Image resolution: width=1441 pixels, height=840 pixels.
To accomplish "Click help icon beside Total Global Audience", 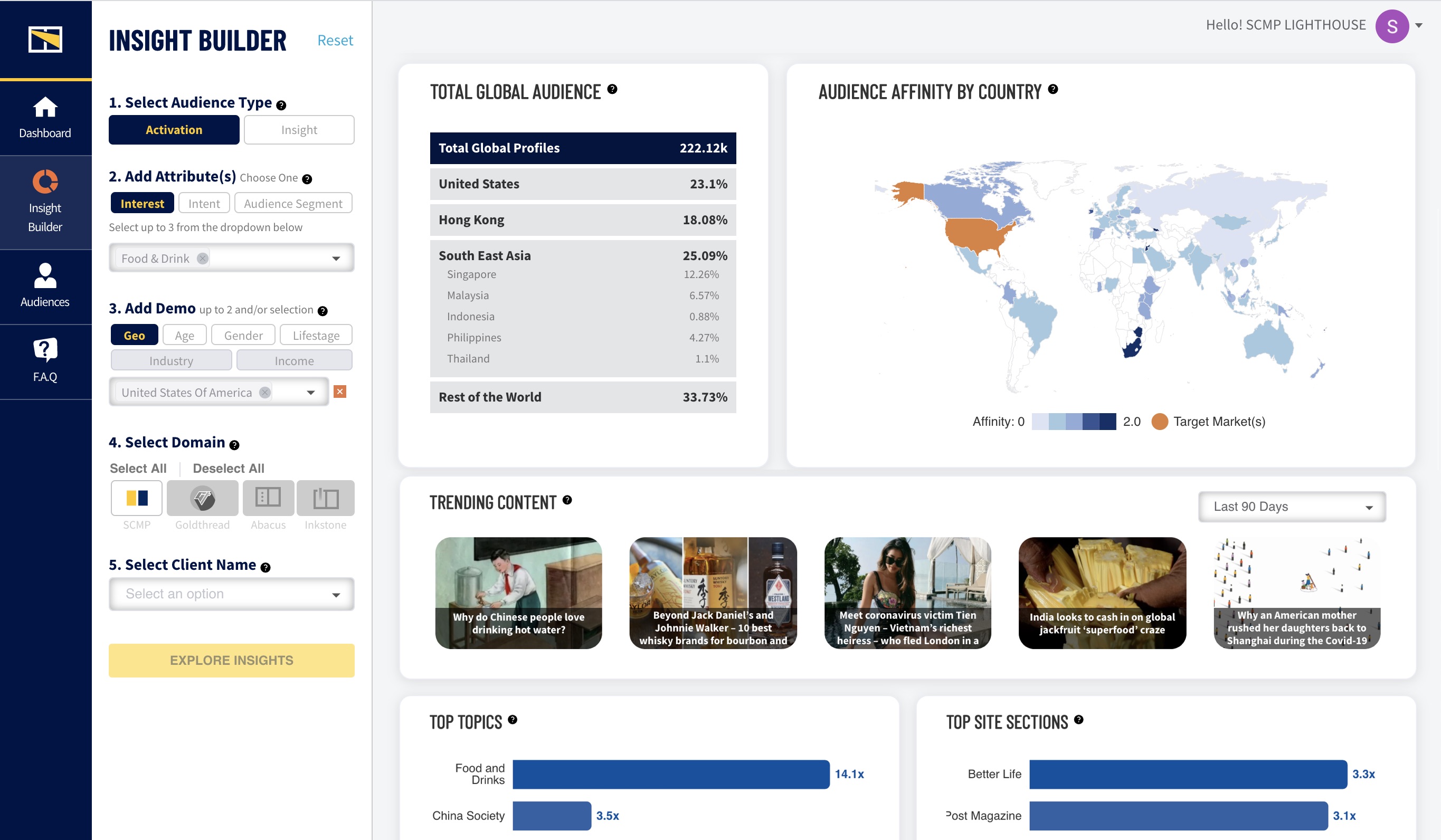I will click(612, 89).
